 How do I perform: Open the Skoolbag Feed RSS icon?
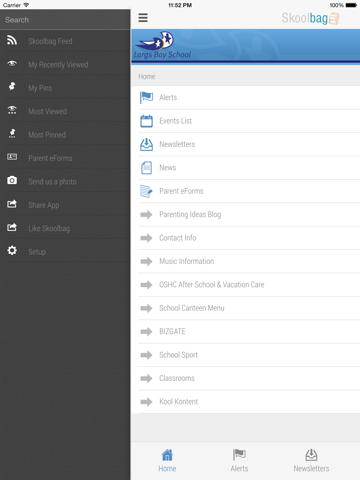(12, 40)
